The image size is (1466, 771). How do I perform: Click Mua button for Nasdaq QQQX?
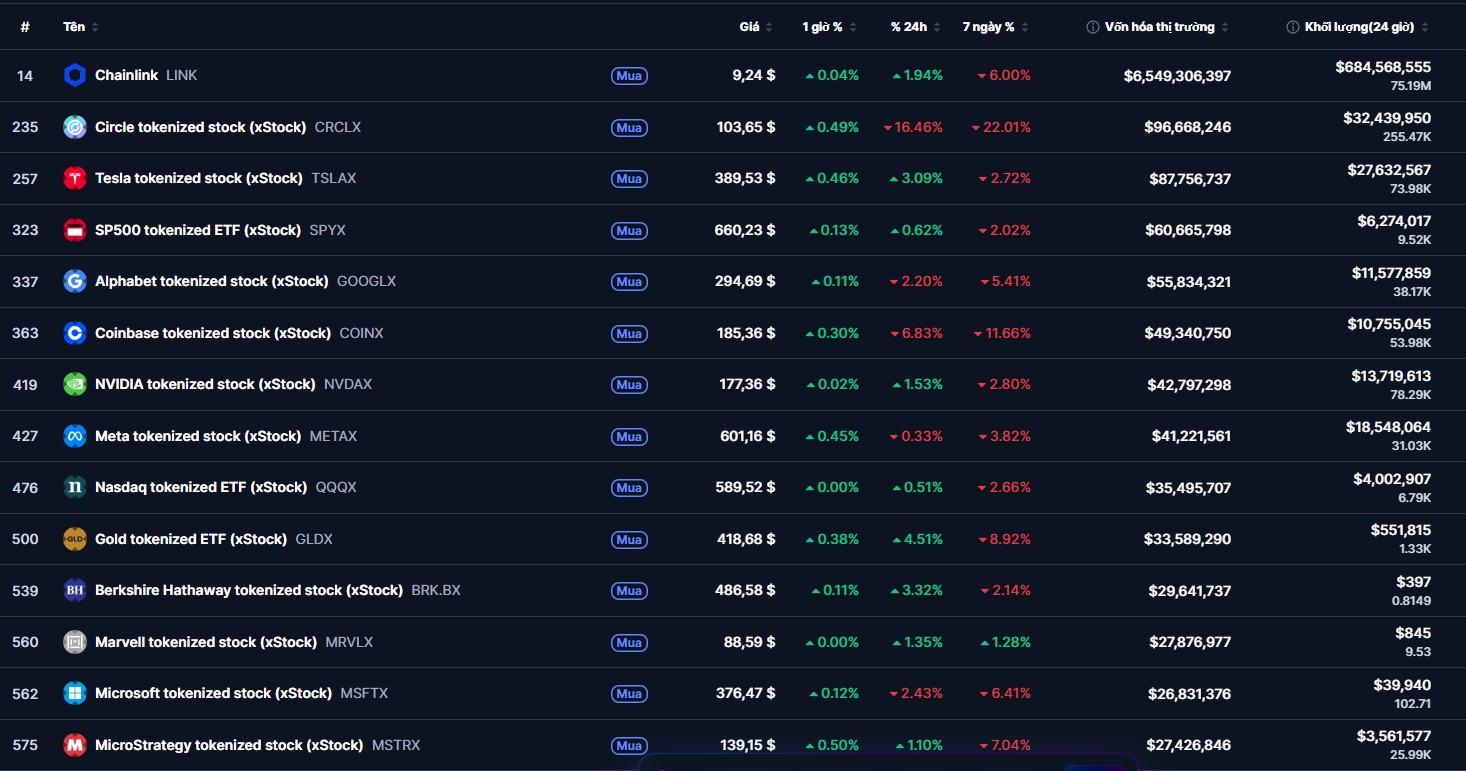tap(629, 488)
